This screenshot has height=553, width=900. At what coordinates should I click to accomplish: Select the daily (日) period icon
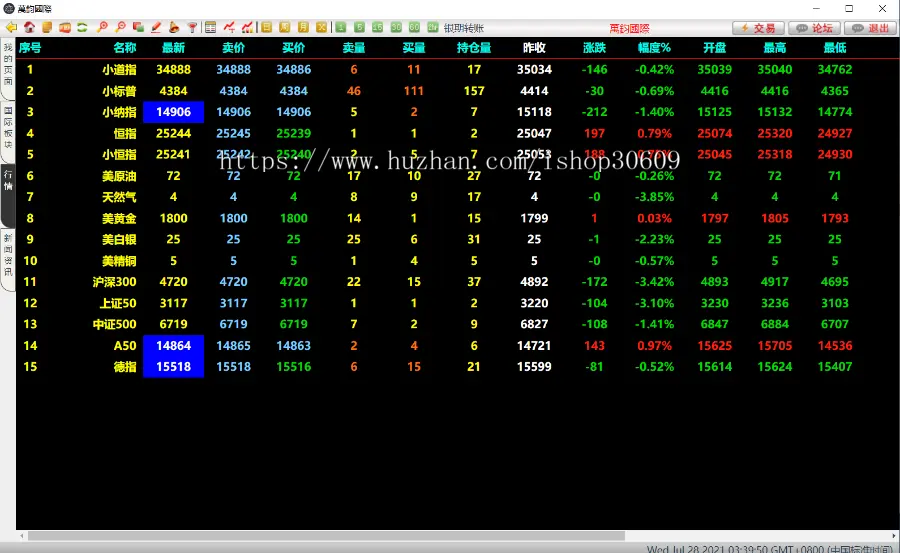[267, 27]
